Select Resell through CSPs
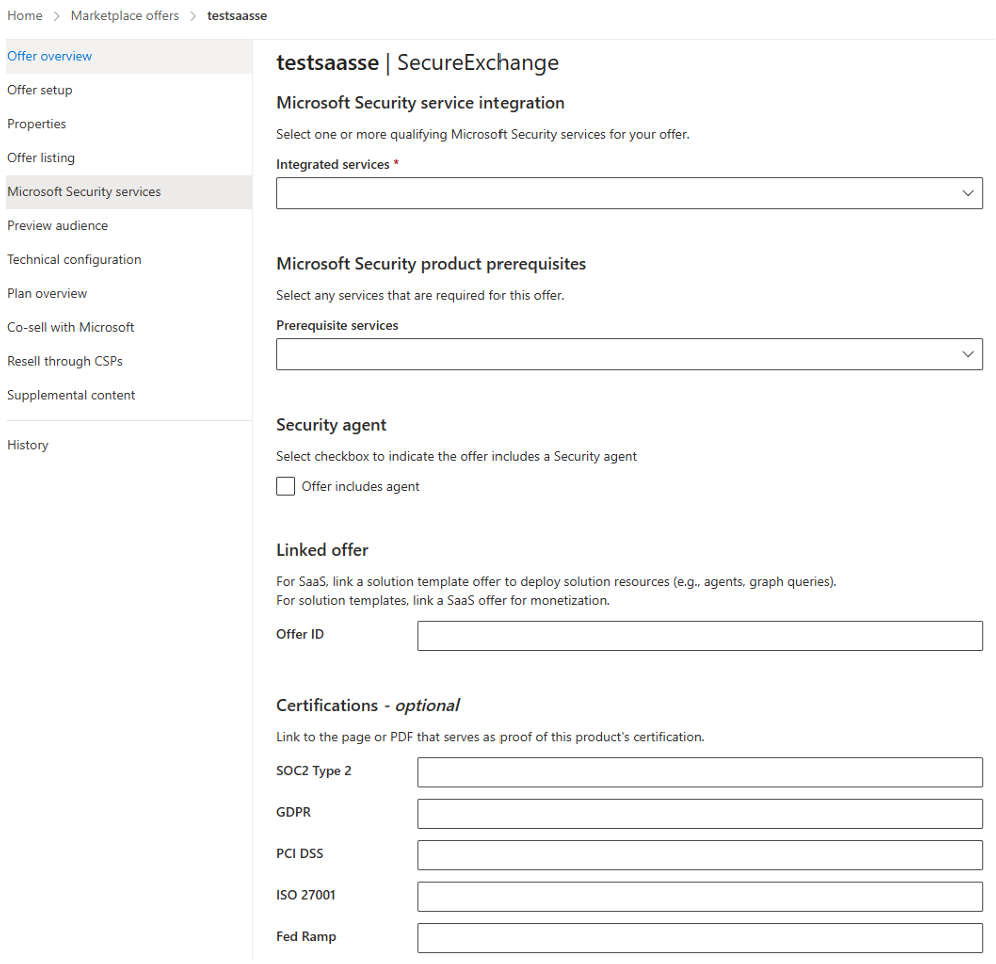This screenshot has width=996, height=964. tap(64, 361)
